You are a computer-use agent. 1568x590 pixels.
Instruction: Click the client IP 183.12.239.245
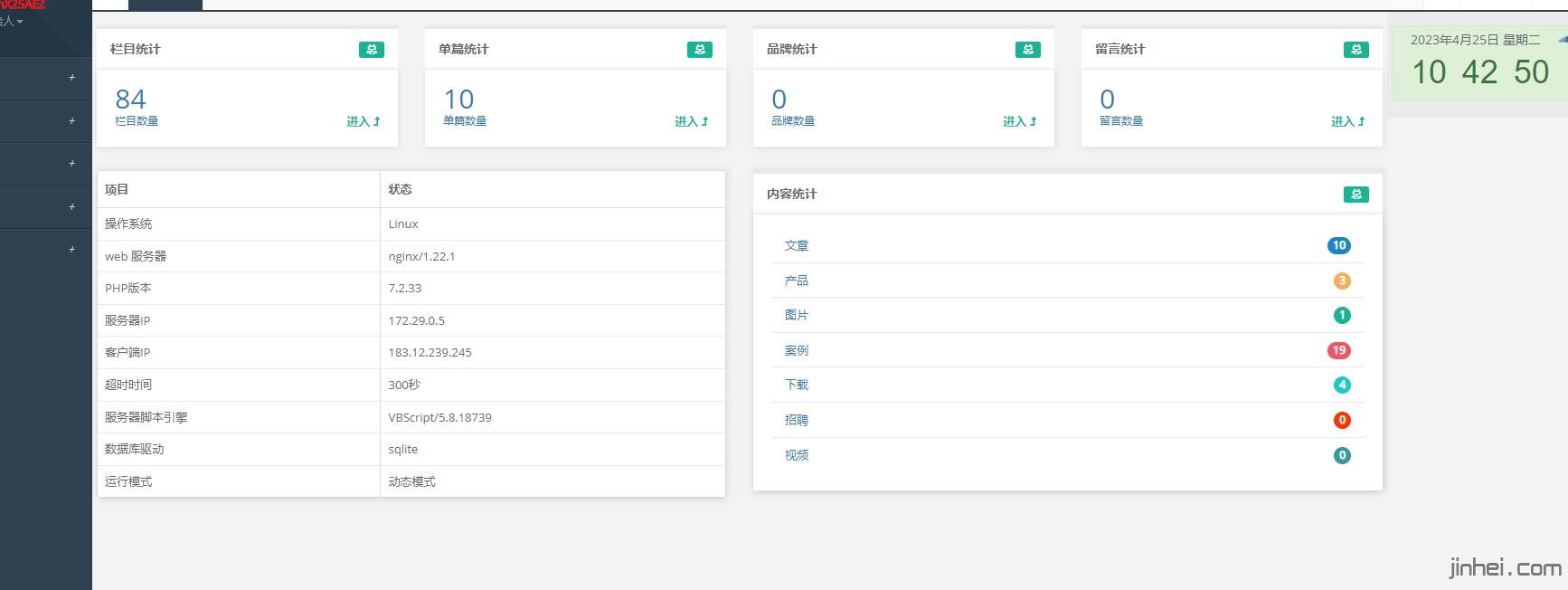tap(430, 353)
